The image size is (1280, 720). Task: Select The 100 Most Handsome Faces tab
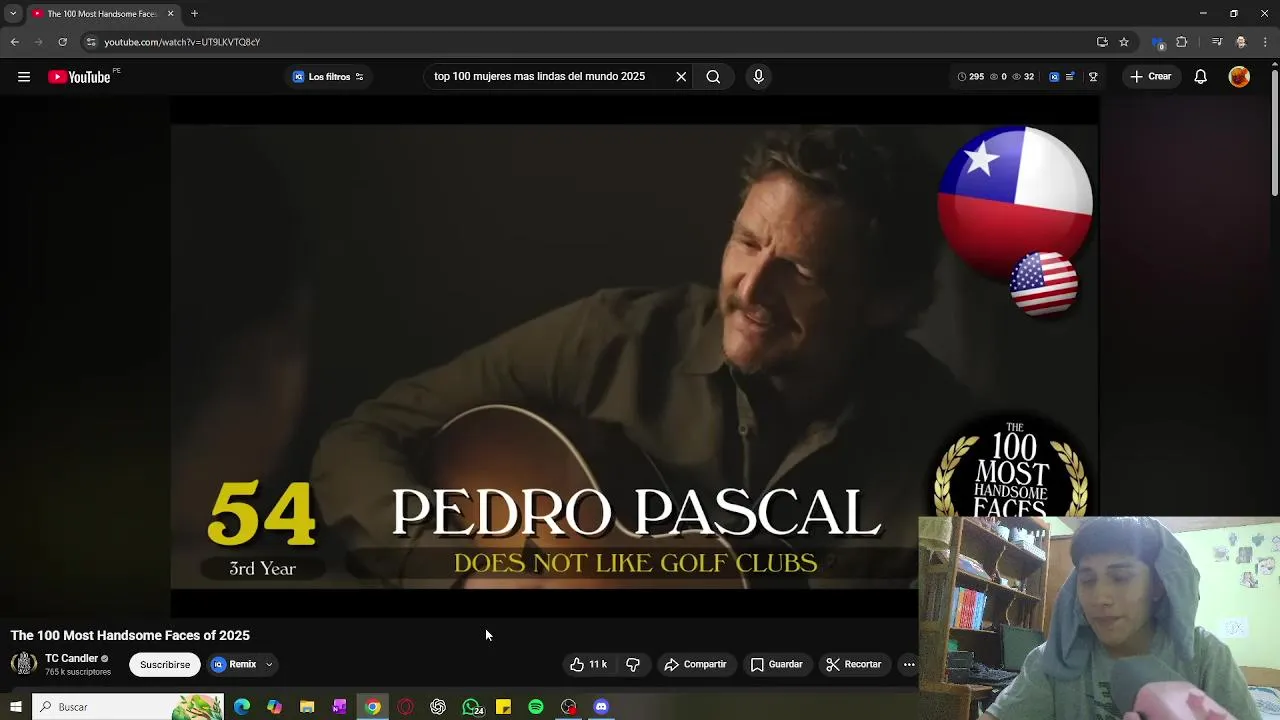coord(103,14)
